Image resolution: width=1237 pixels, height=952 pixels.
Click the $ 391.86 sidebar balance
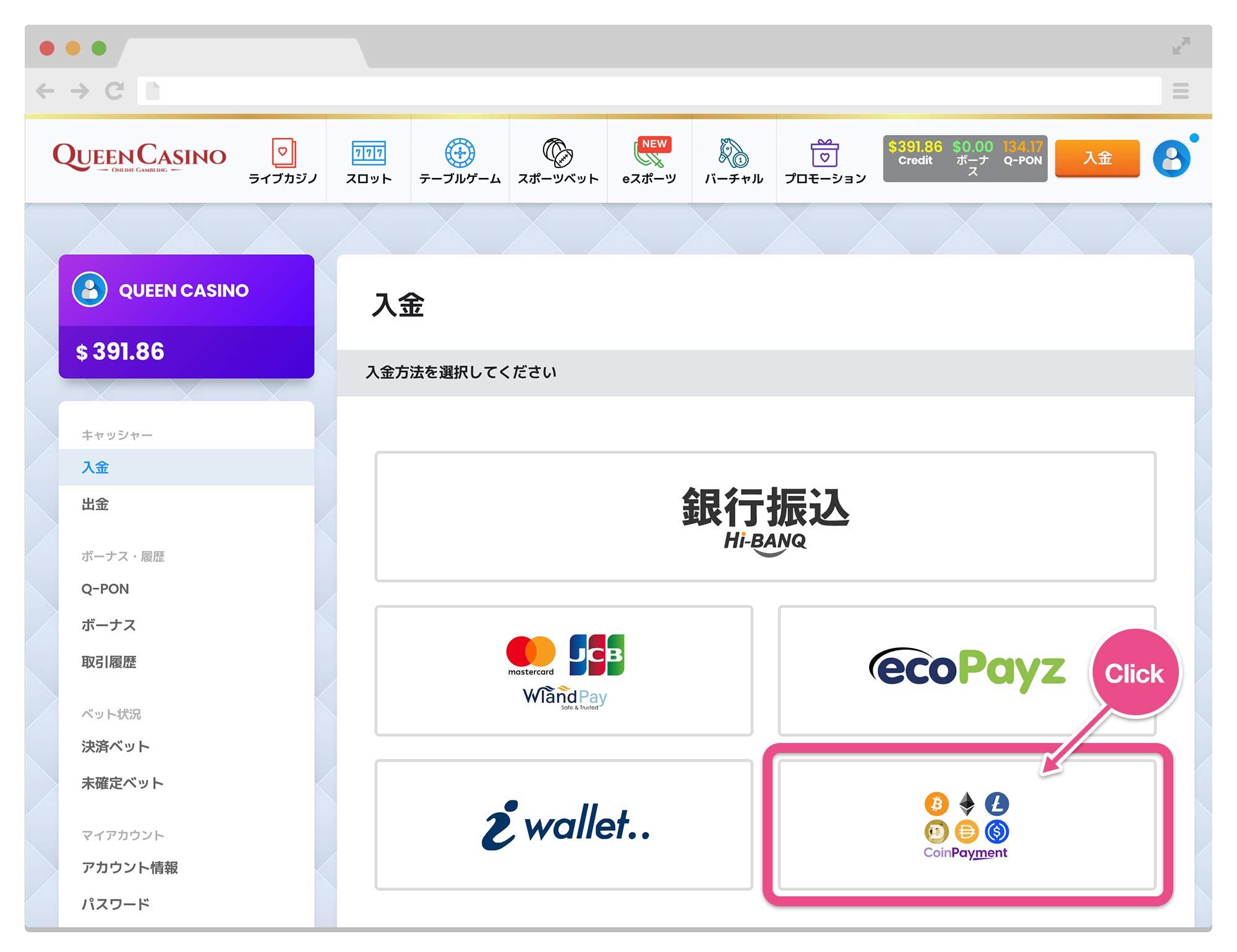[120, 352]
